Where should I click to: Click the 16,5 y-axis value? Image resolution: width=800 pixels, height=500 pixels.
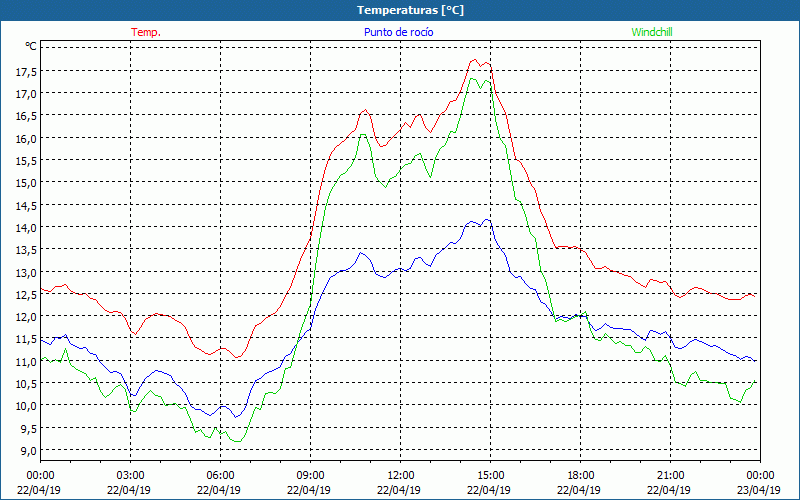[27, 116]
